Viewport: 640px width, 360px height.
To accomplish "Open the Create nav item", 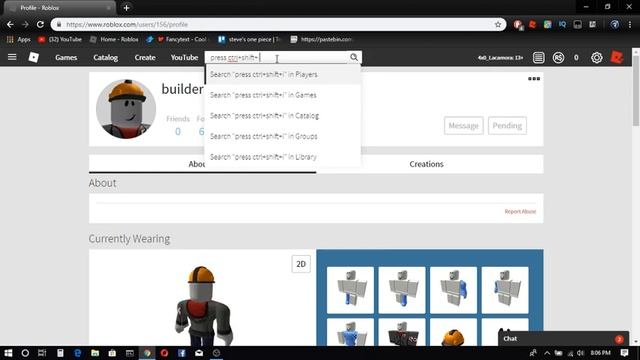I will point(145,58).
